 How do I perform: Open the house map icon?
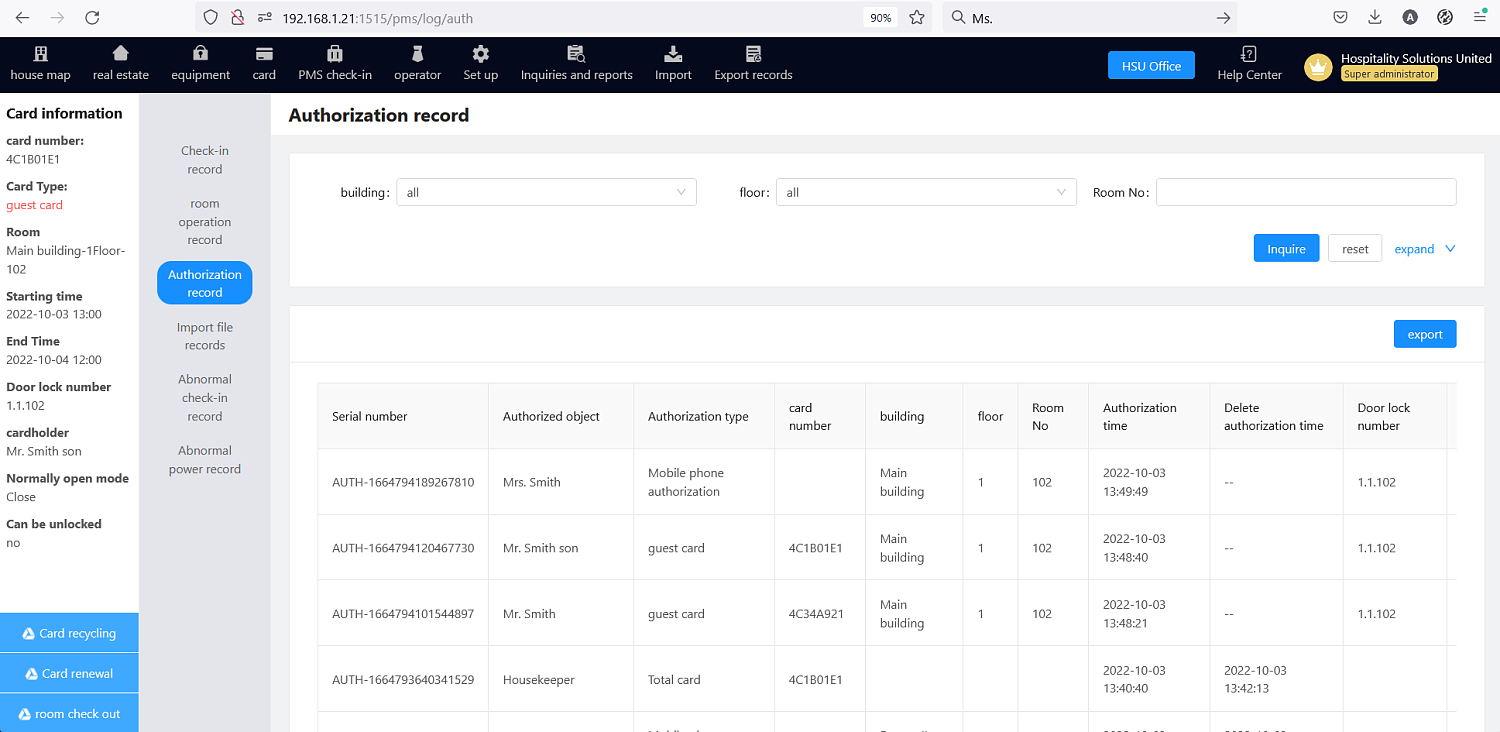[40, 54]
